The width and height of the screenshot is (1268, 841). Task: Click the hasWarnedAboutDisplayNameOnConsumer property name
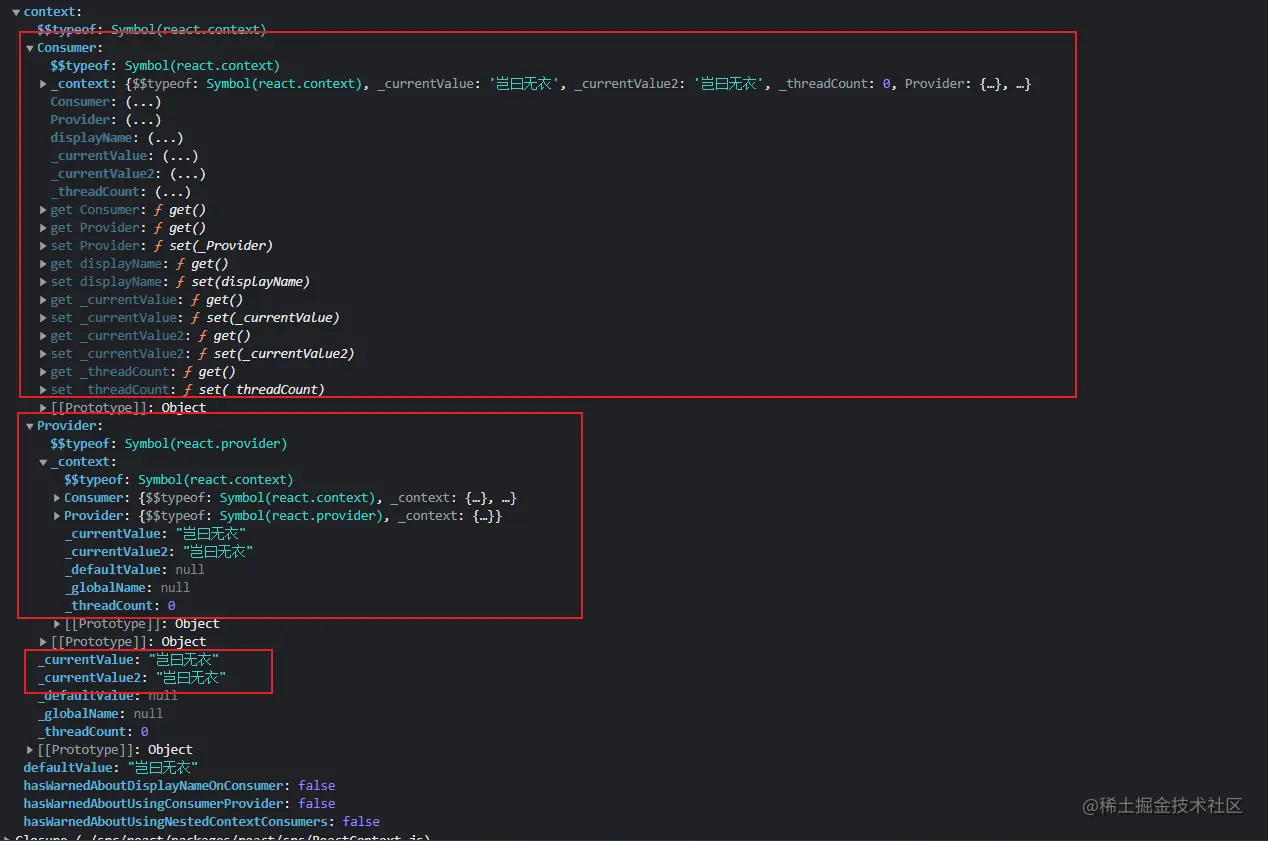(x=155, y=786)
